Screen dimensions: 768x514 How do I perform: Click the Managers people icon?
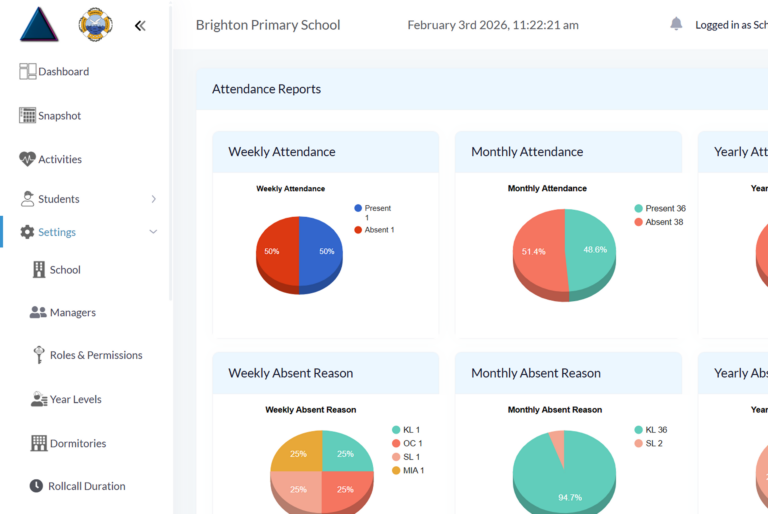click(38, 312)
